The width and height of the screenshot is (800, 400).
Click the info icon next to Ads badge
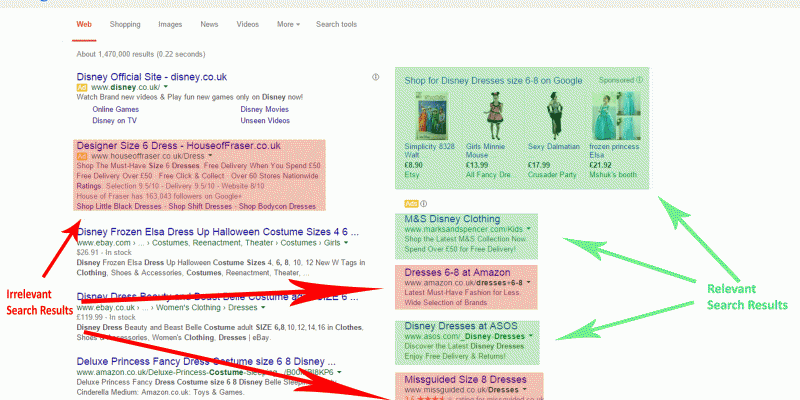tap(423, 204)
